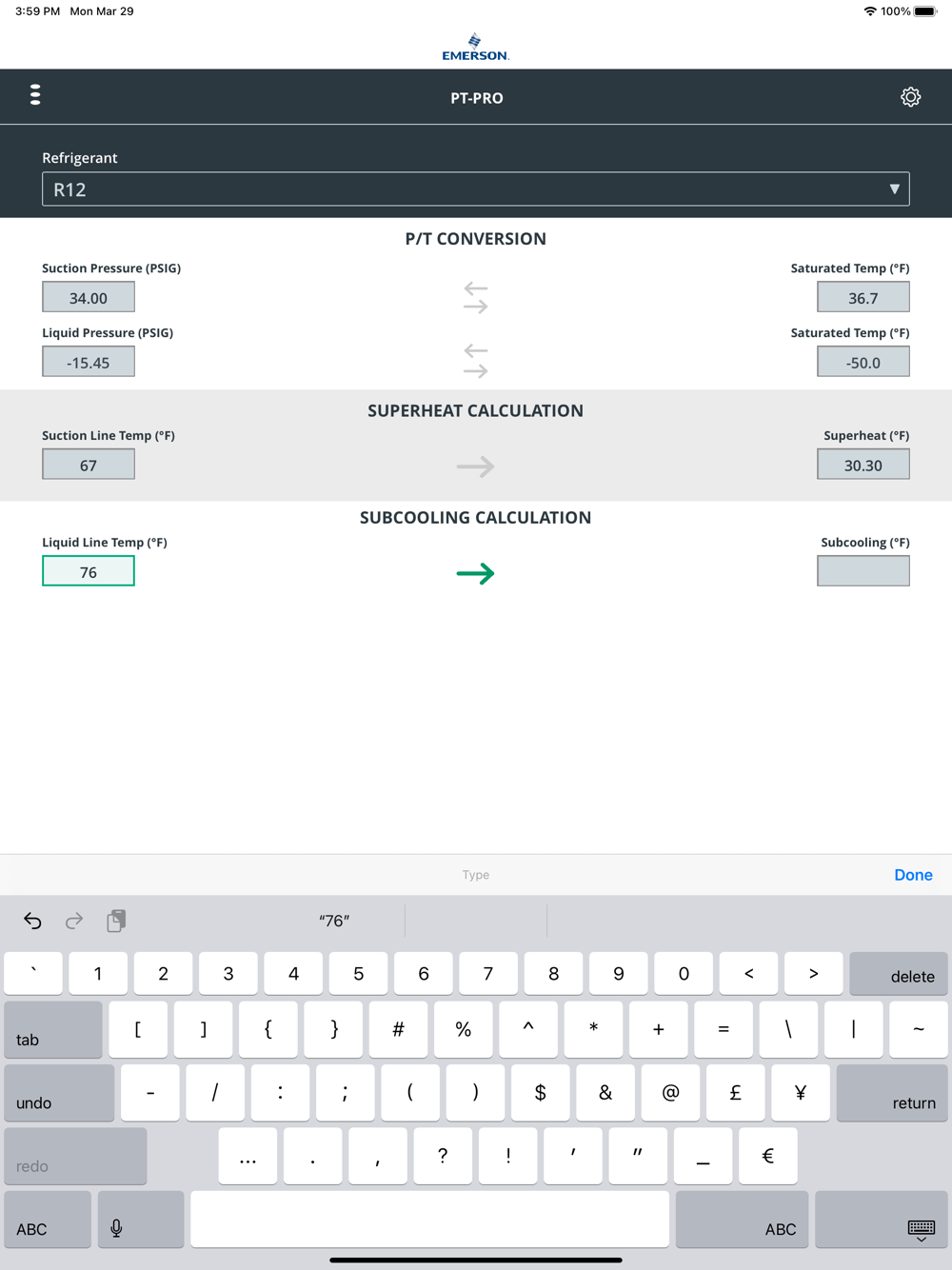Click the refrigerant dropdown arrow
Screen dimensions: 952x1270
click(x=894, y=189)
